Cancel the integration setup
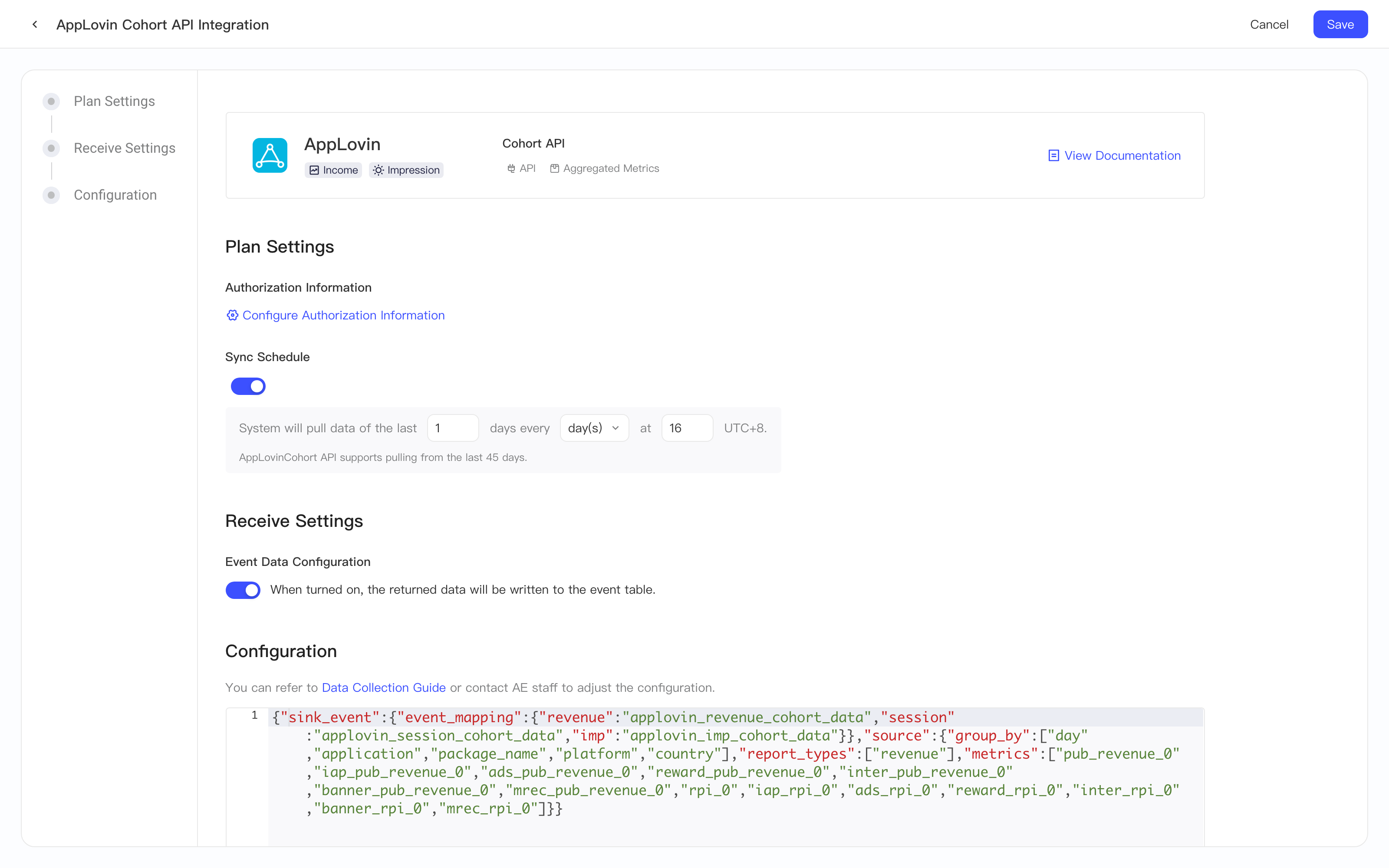 1269,24
